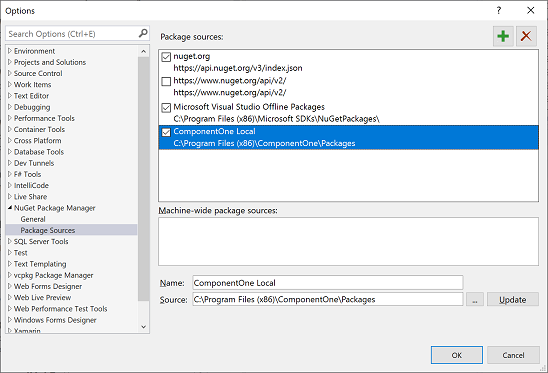This screenshot has height=373, width=548.
Task: Expand the Debugging node
Action: [x=10, y=107]
